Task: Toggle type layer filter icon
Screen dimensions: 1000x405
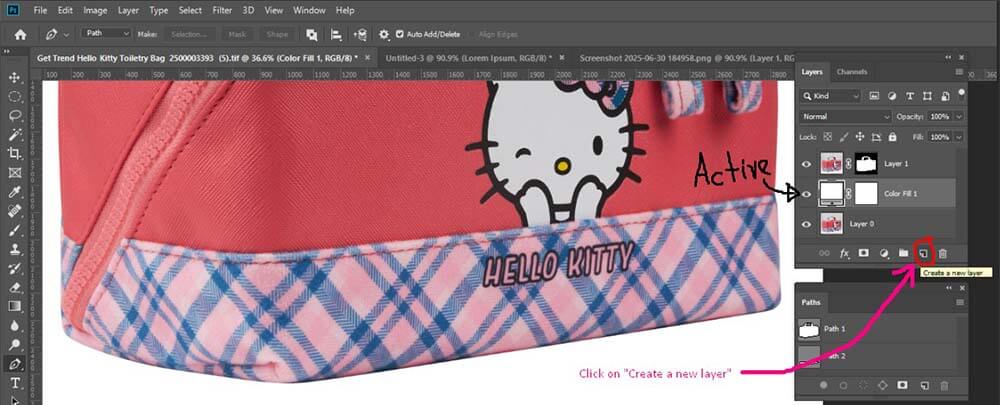Action: click(x=910, y=96)
